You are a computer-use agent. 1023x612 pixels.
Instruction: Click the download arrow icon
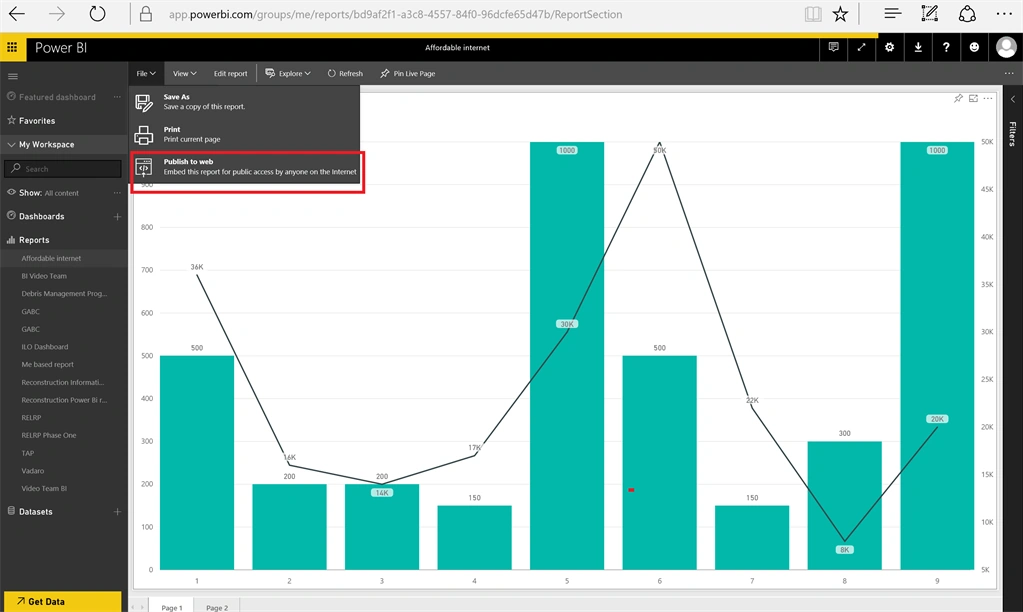[918, 48]
